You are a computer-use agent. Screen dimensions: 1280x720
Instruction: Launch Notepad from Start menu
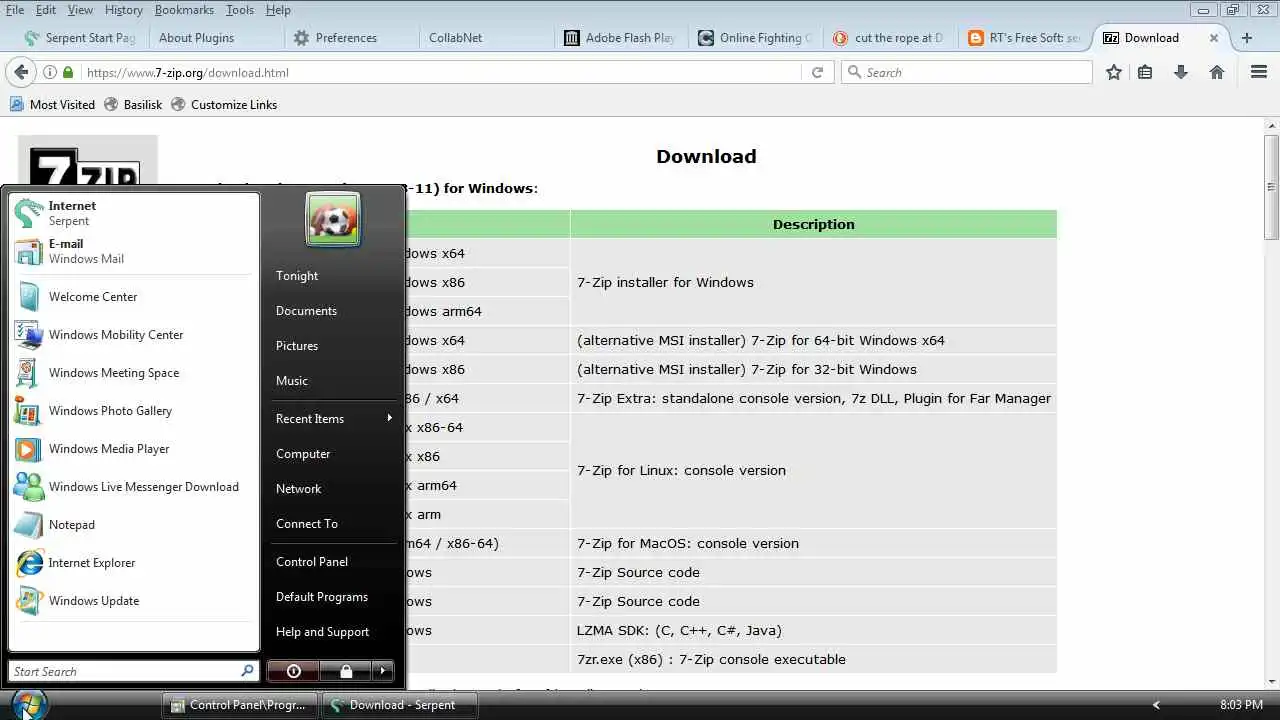(134, 525)
